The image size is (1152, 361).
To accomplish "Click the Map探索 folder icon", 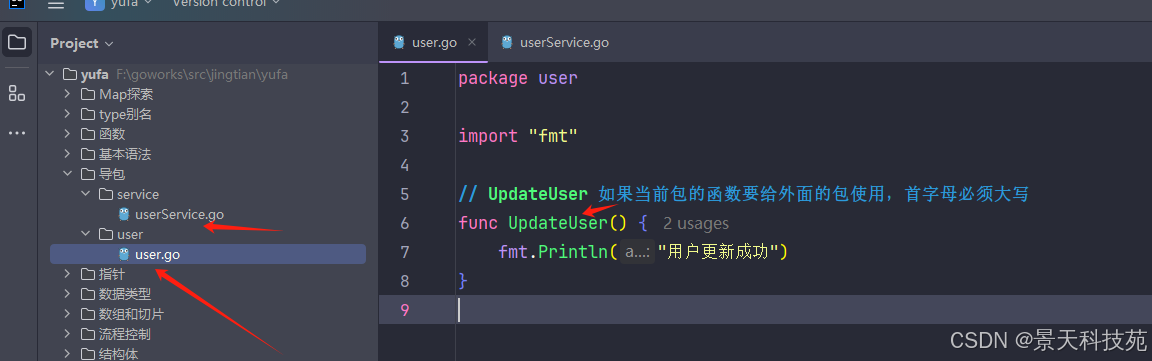I will pyautogui.click(x=87, y=94).
